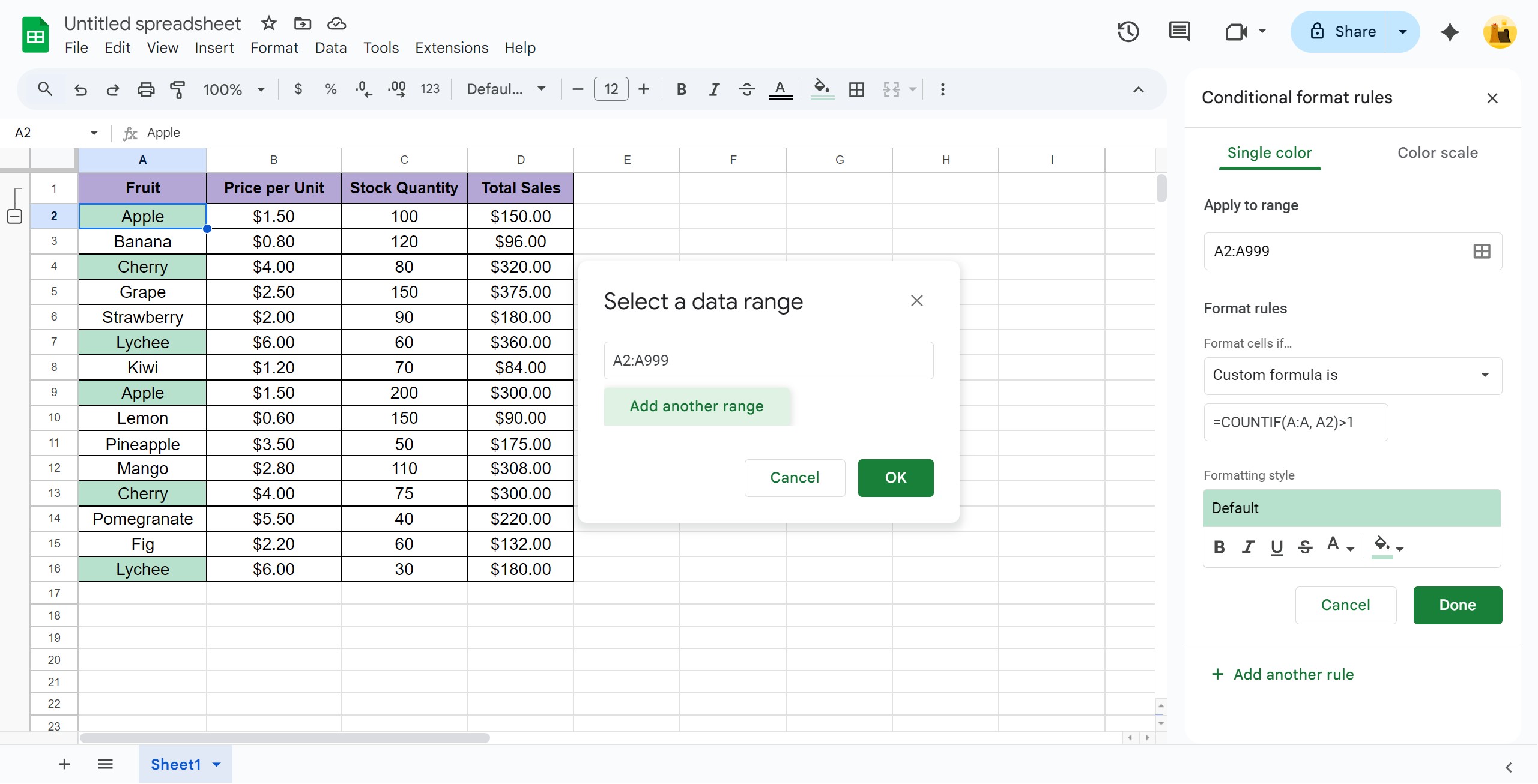The width and height of the screenshot is (1538, 784).
Task: Collapse the toolbar with up chevron
Action: click(1138, 89)
